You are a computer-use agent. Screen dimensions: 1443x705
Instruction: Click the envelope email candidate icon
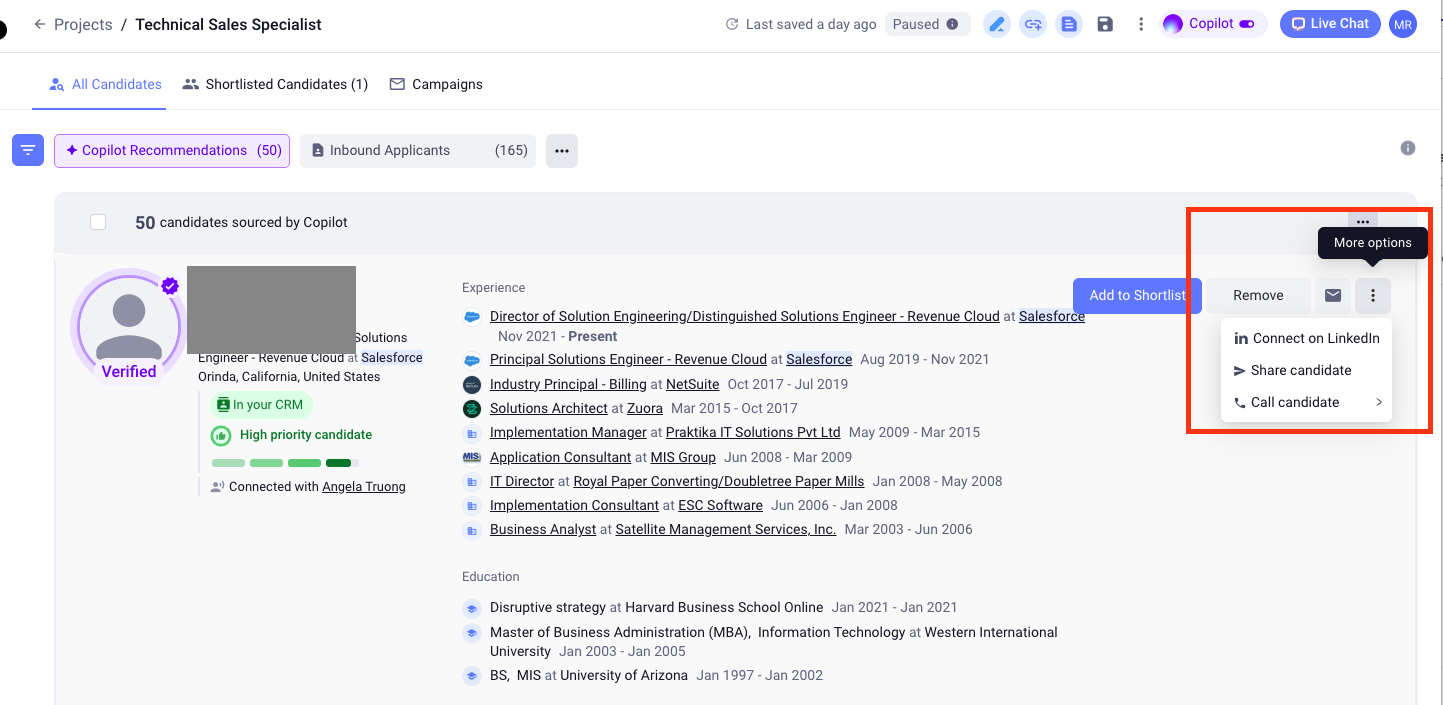point(1332,295)
